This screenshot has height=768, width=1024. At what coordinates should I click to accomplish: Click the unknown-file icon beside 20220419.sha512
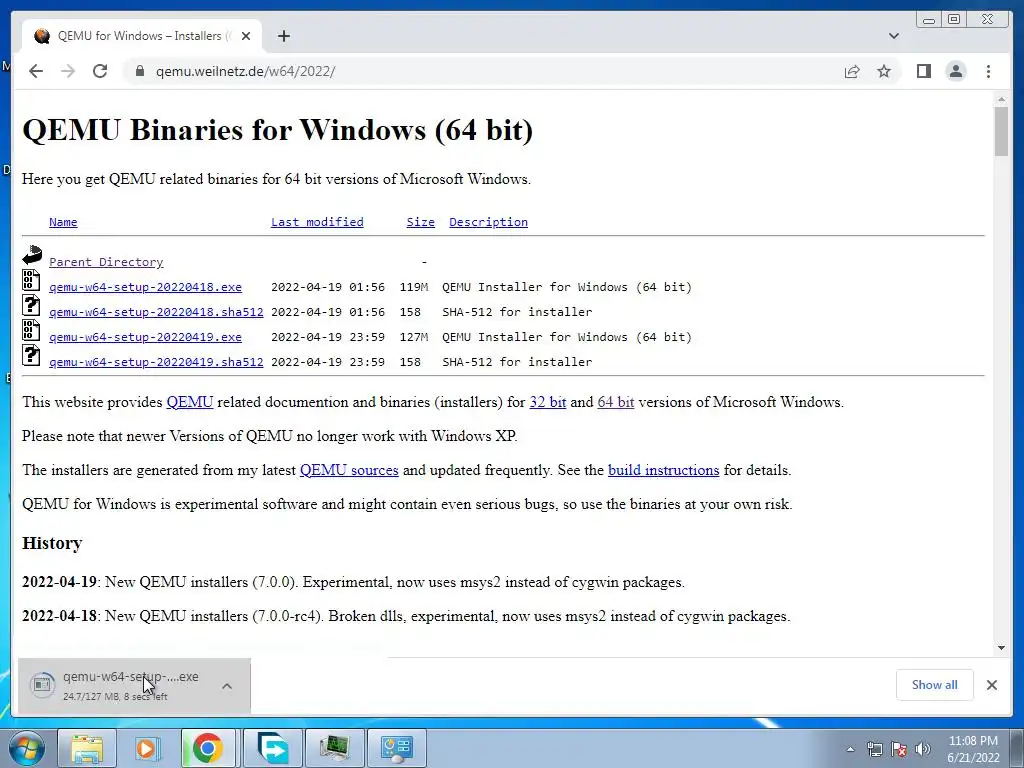[31, 355]
